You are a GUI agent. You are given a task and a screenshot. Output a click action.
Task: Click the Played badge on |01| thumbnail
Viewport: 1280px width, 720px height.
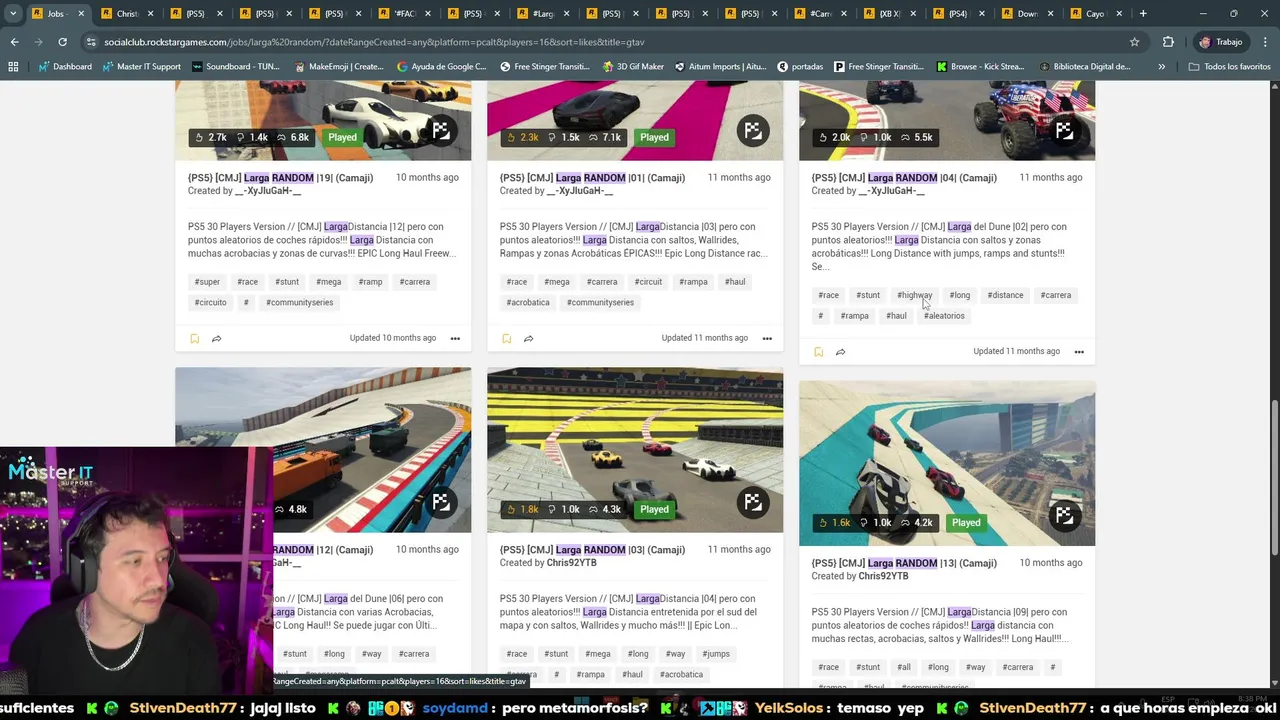[x=654, y=137]
